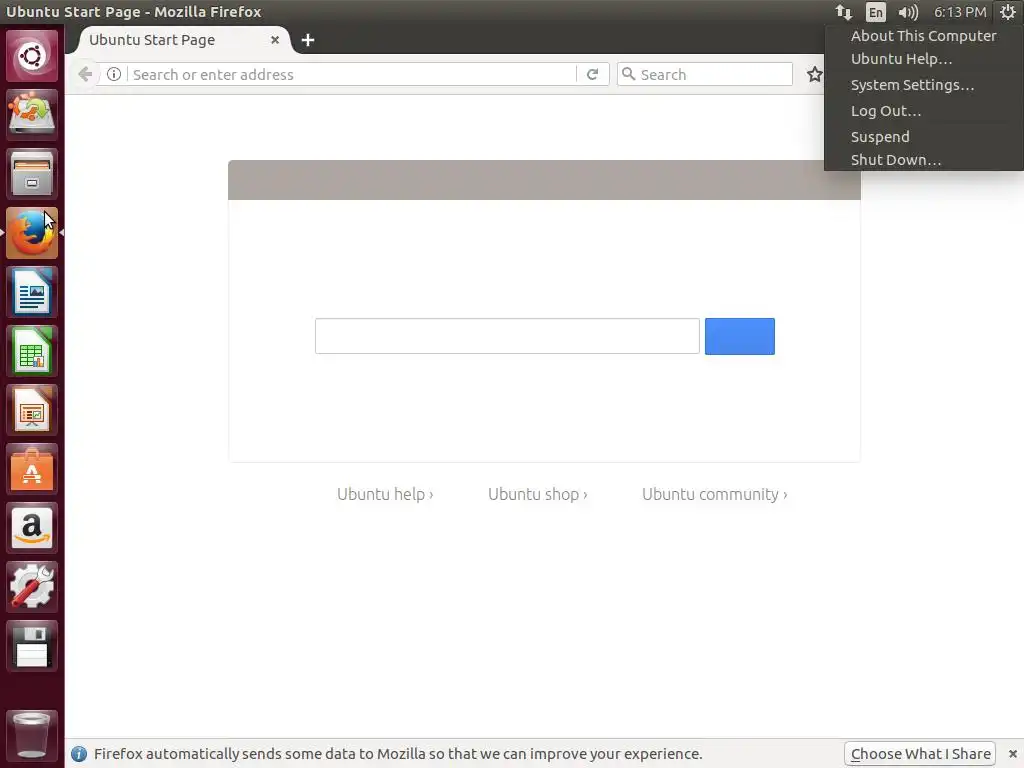This screenshot has height=768, width=1024.
Task: Click the Firefox launcher icon
Action: click(31, 233)
